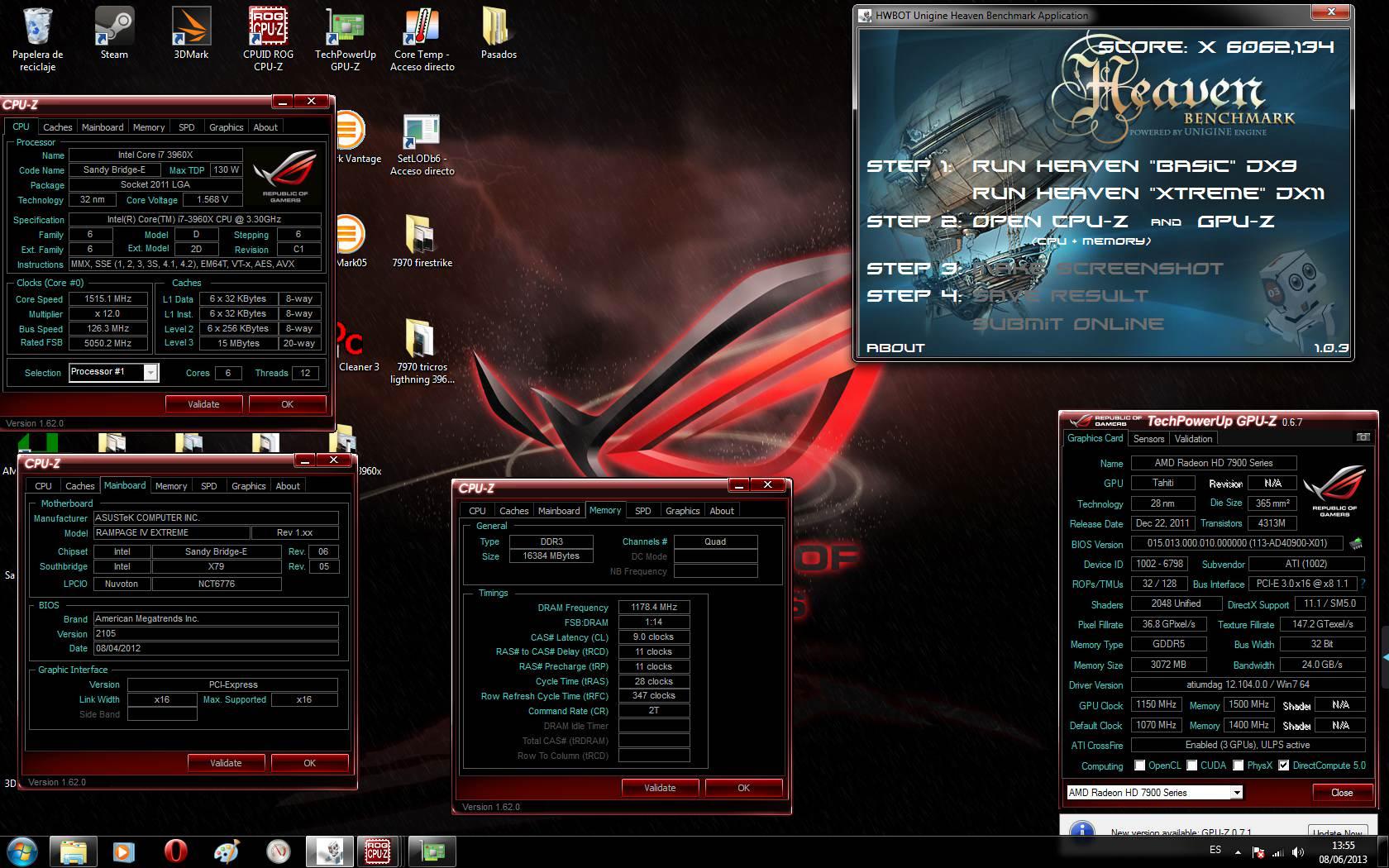Select the CPUID ROG CPU-Z desktop shortcut
Image resolution: width=1389 pixels, height=868 pixels.
pyautogui.click(x=268, y=39)
